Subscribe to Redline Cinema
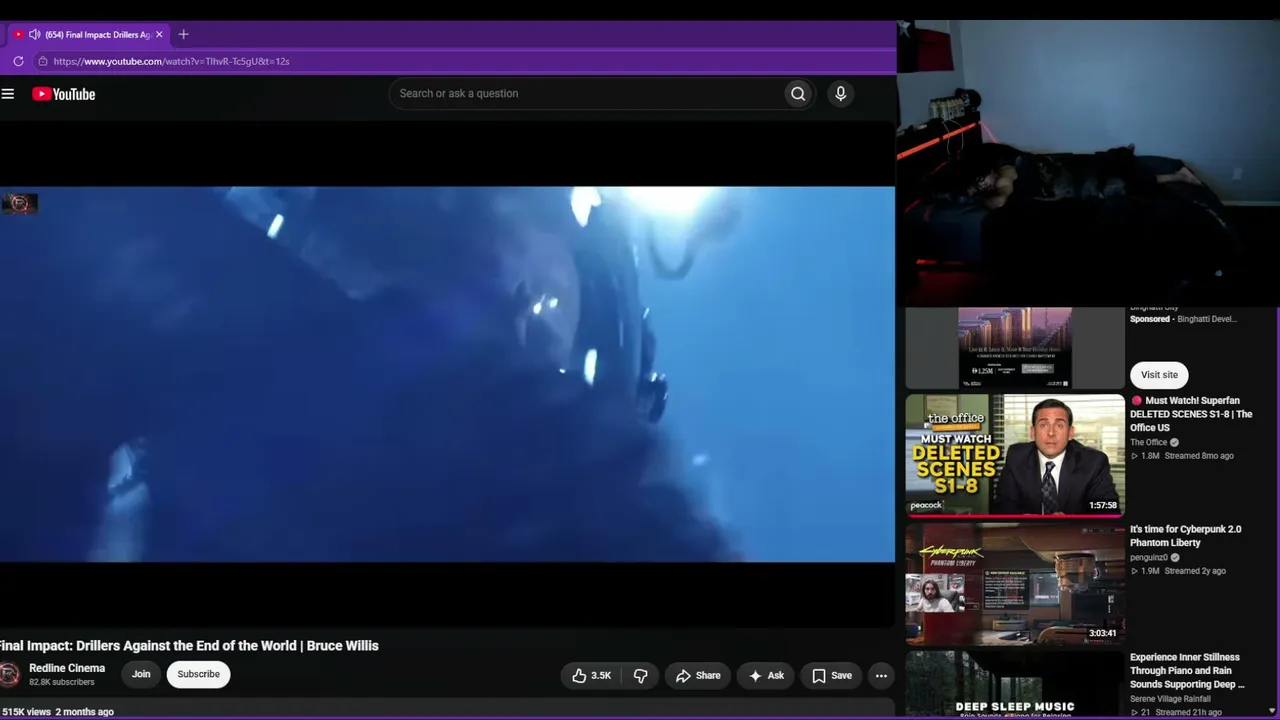 coord(198,674)
